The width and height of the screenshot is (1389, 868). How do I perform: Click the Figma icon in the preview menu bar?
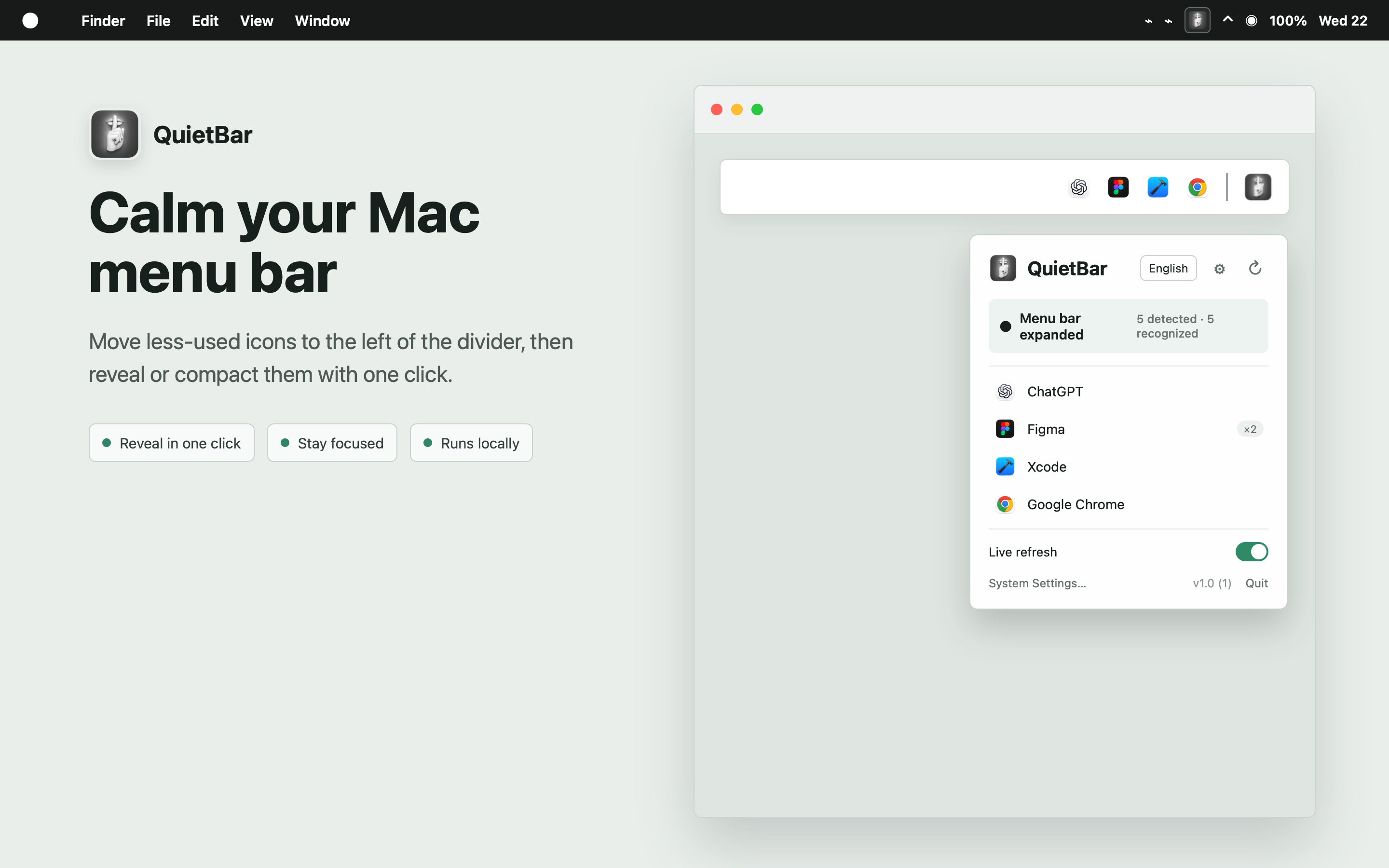[1118, 187]
